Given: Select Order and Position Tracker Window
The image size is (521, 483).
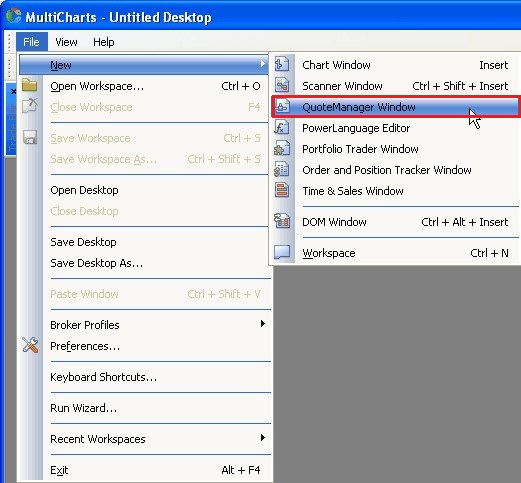Looking at the screenshot, I should pyautogui.click(x=395, y=170).
